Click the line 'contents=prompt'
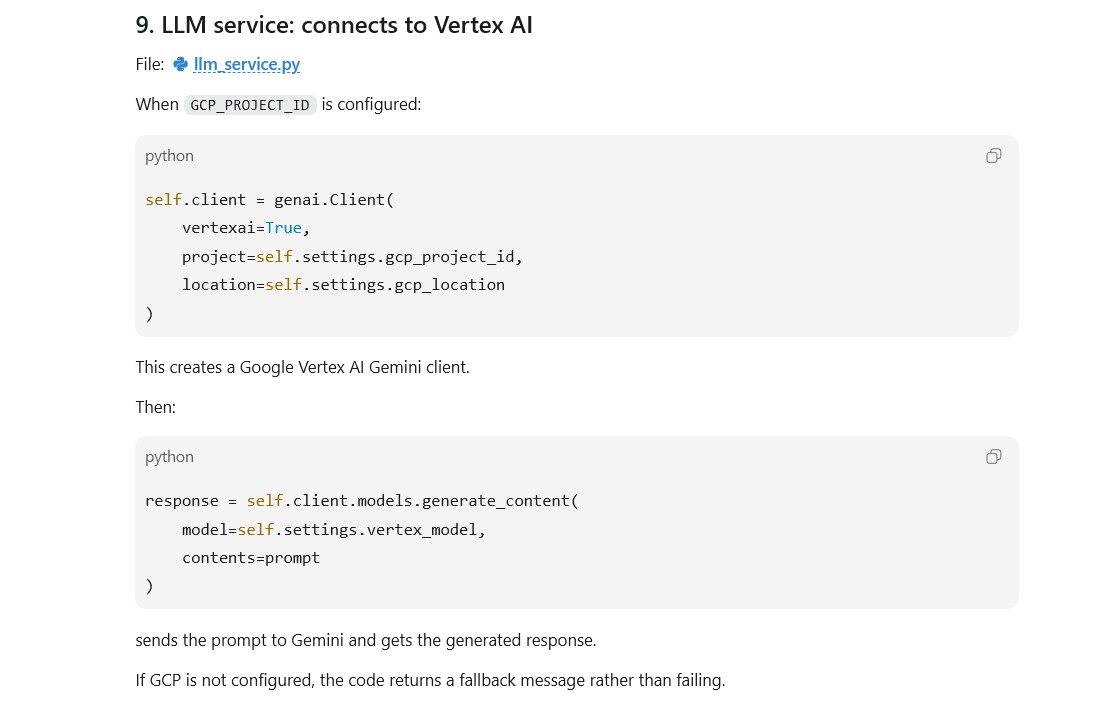This screenshot has height=713, width=1096. [251, 558]
